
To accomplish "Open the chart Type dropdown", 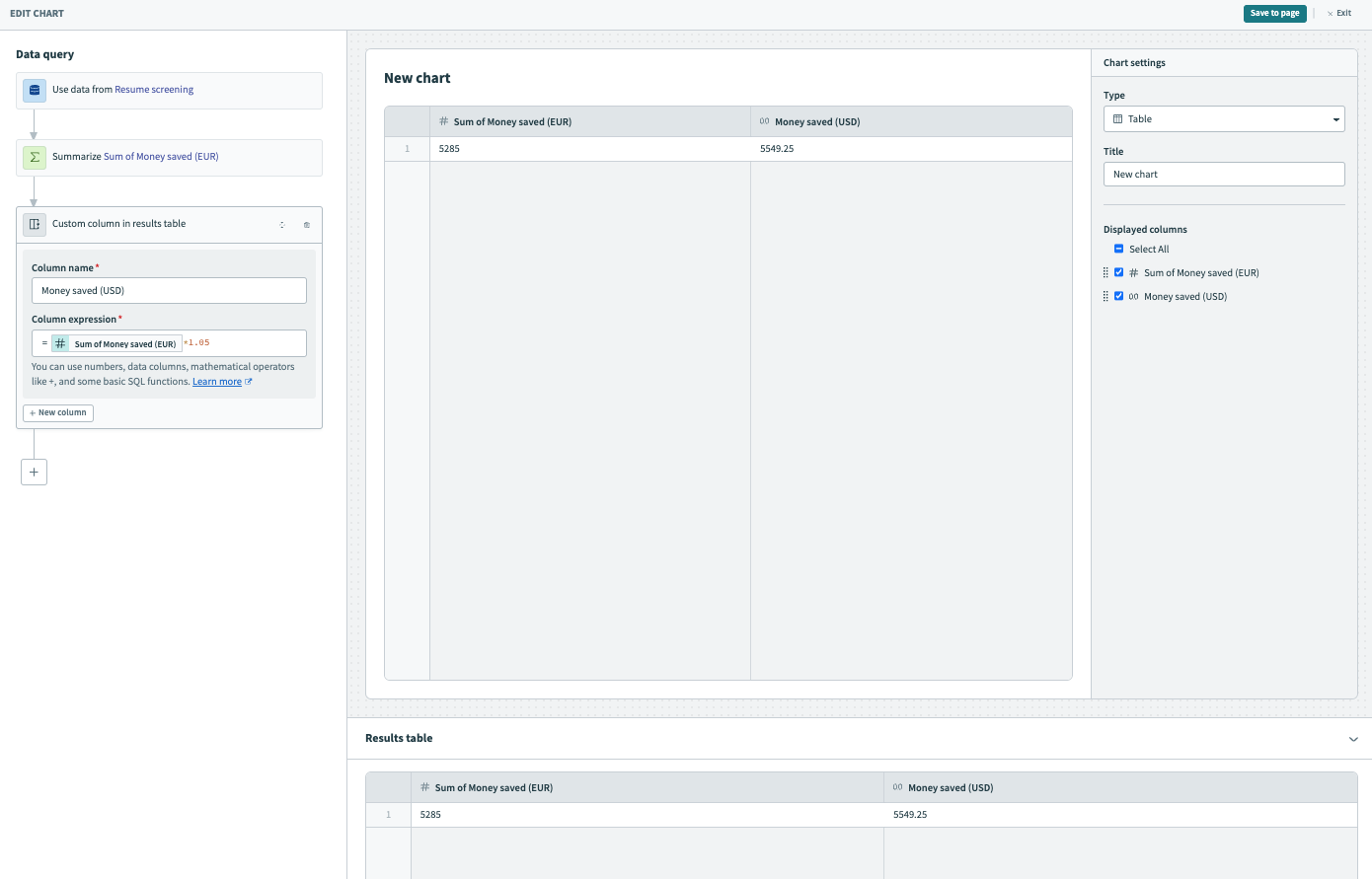I will click(1224, 119).
